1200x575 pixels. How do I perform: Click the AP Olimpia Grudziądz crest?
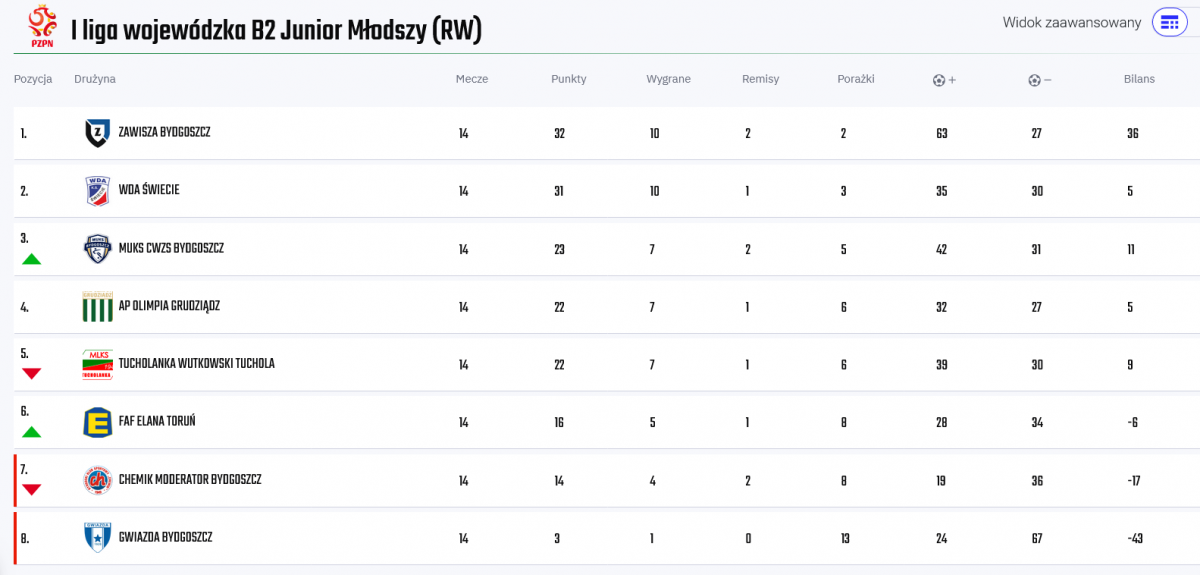(97, 307)
